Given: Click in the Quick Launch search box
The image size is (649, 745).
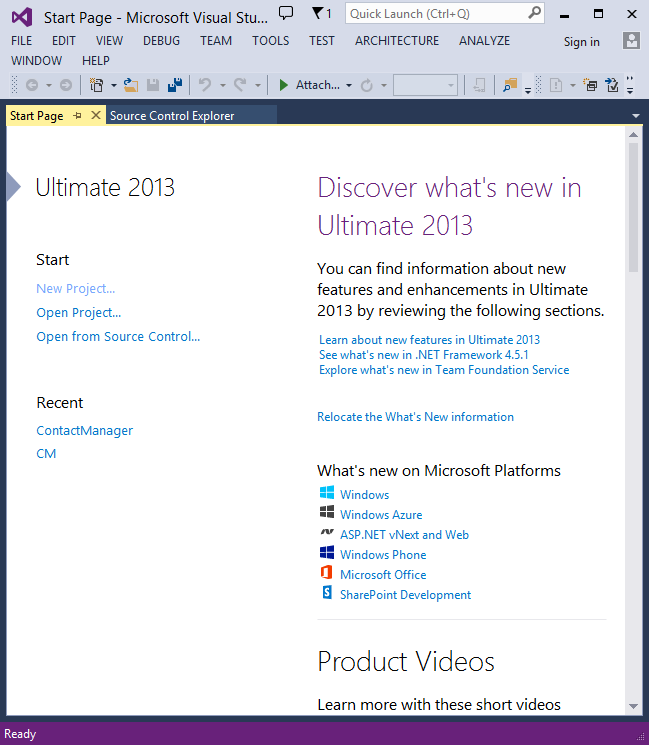Looking at the screenshot, I should point(435,14).
